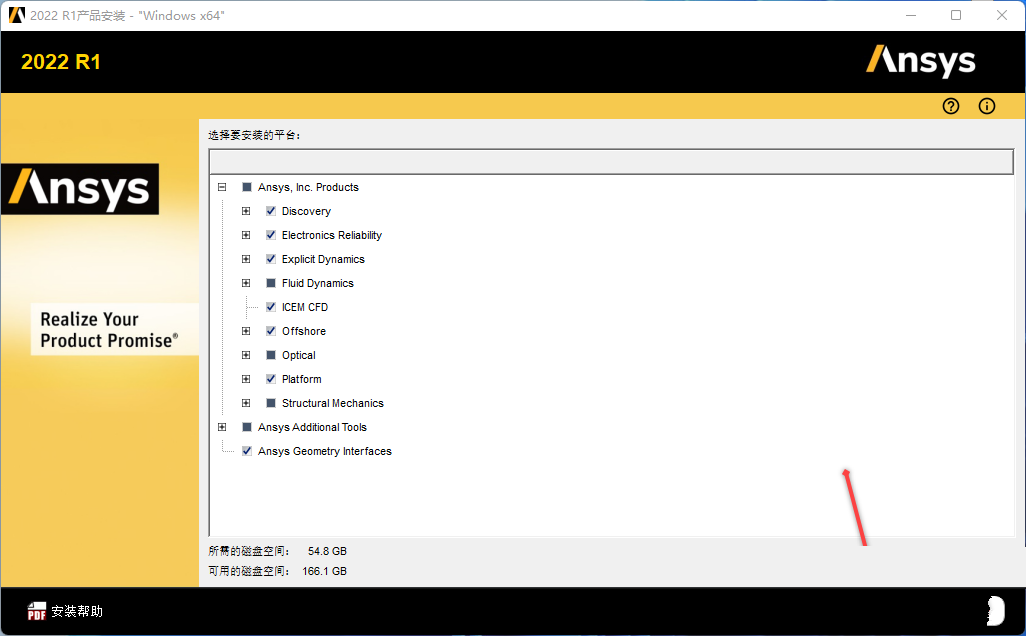Open the installation help PDF icon

point(37,611)
